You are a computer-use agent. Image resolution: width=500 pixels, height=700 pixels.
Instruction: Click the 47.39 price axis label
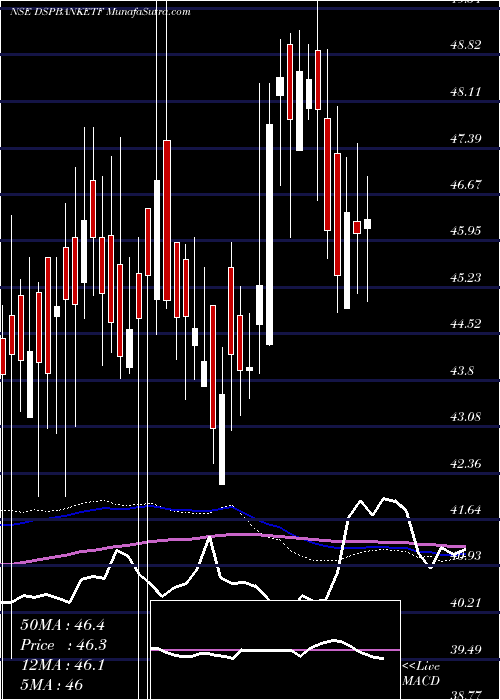point(466,138)
